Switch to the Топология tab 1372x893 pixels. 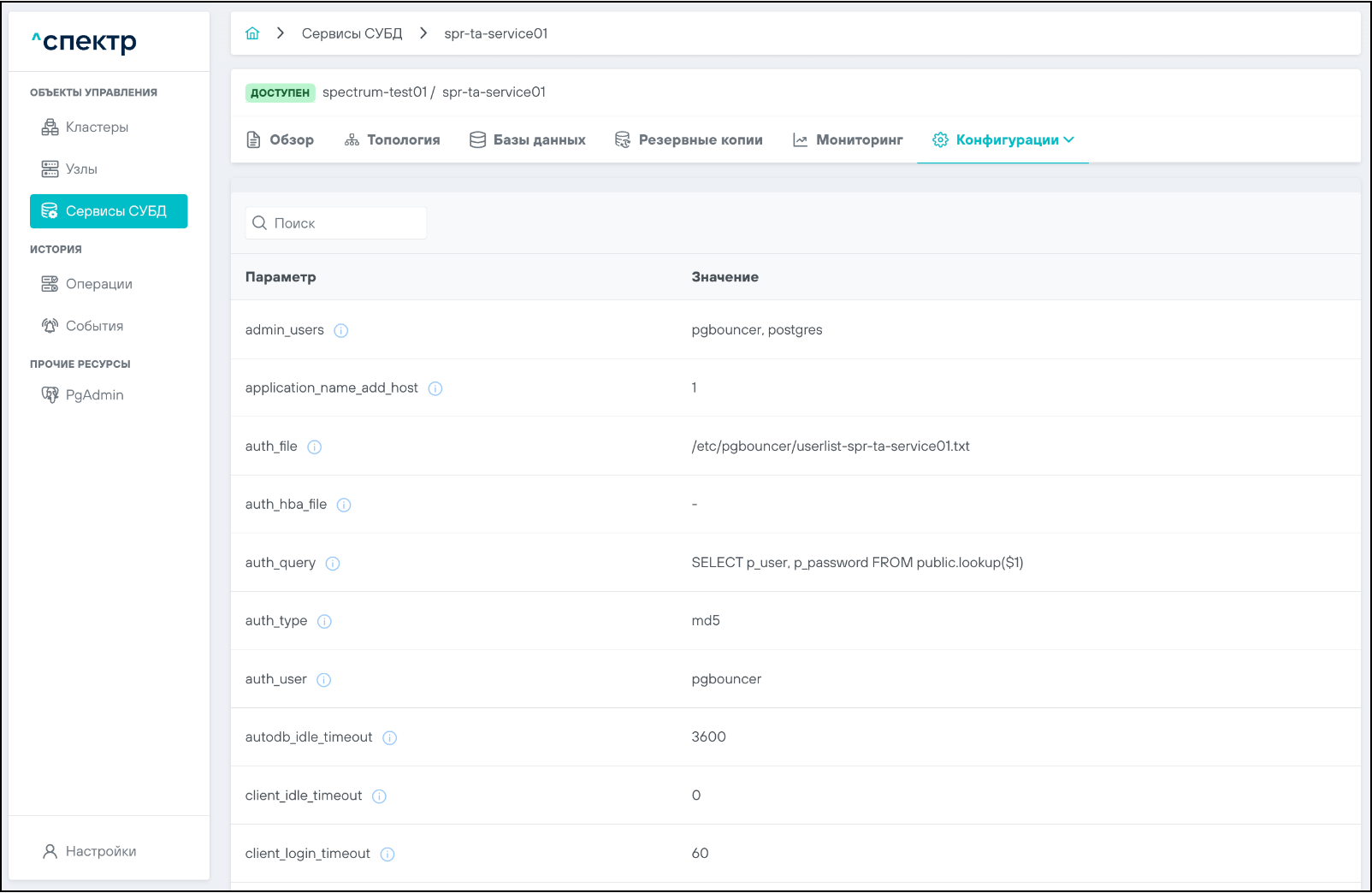point(393,139)
